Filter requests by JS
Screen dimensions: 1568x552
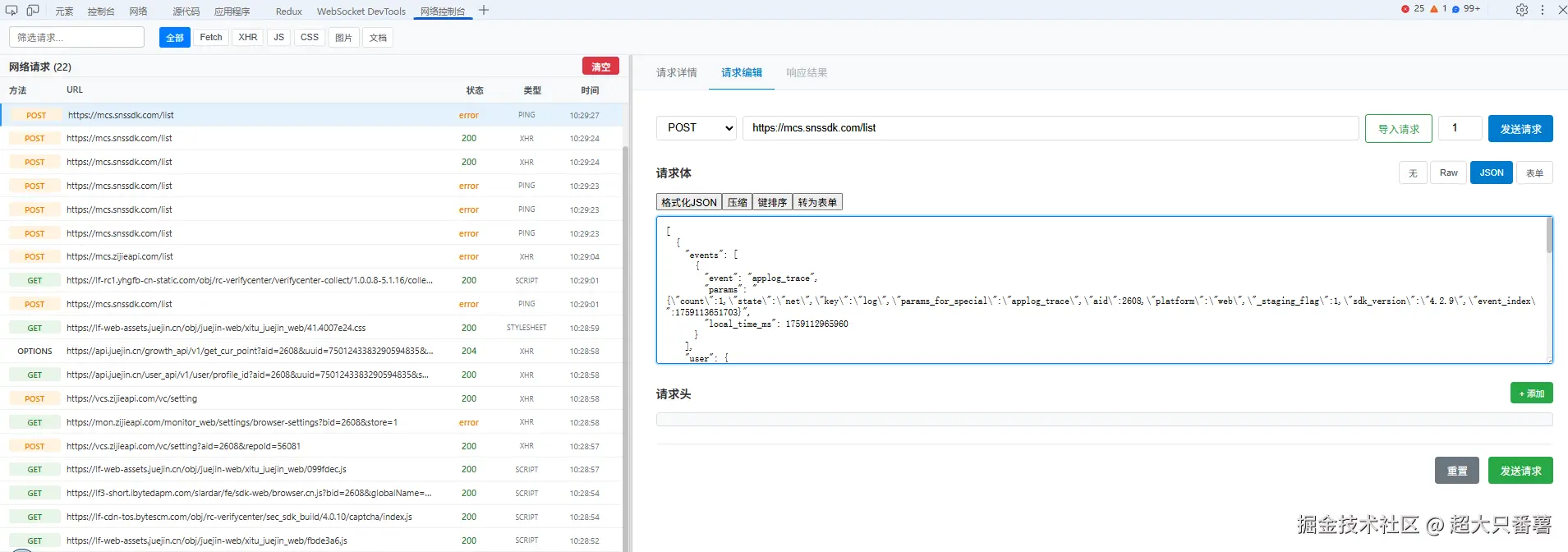(x=279, y=37)
